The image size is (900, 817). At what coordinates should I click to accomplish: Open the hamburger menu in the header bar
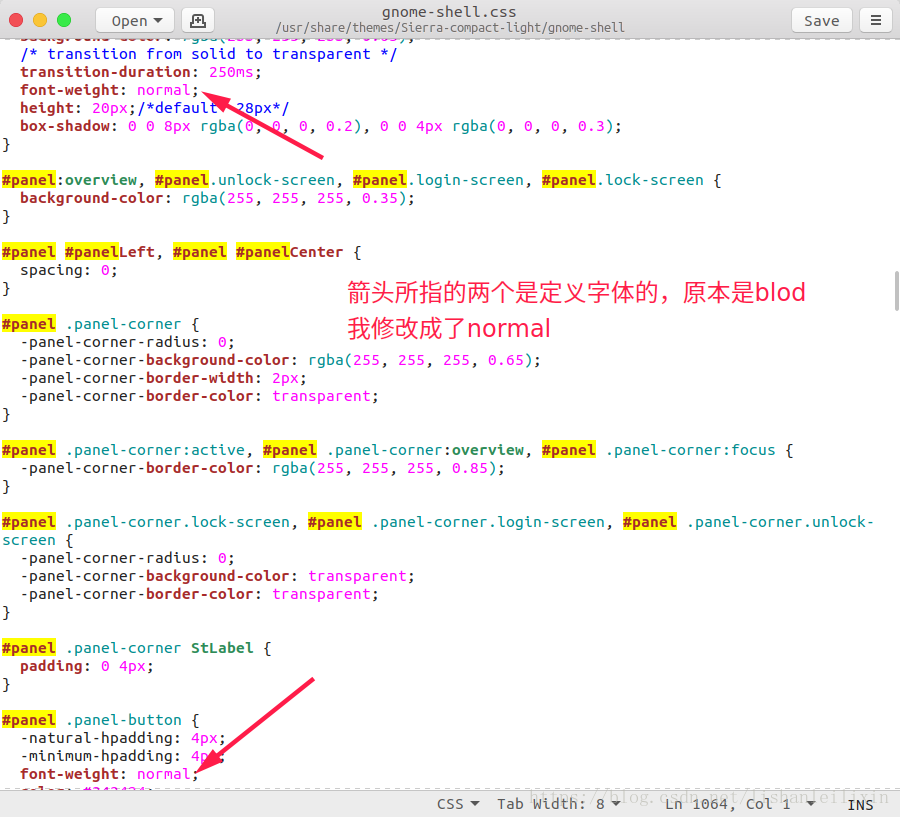(x=875, y=21)
